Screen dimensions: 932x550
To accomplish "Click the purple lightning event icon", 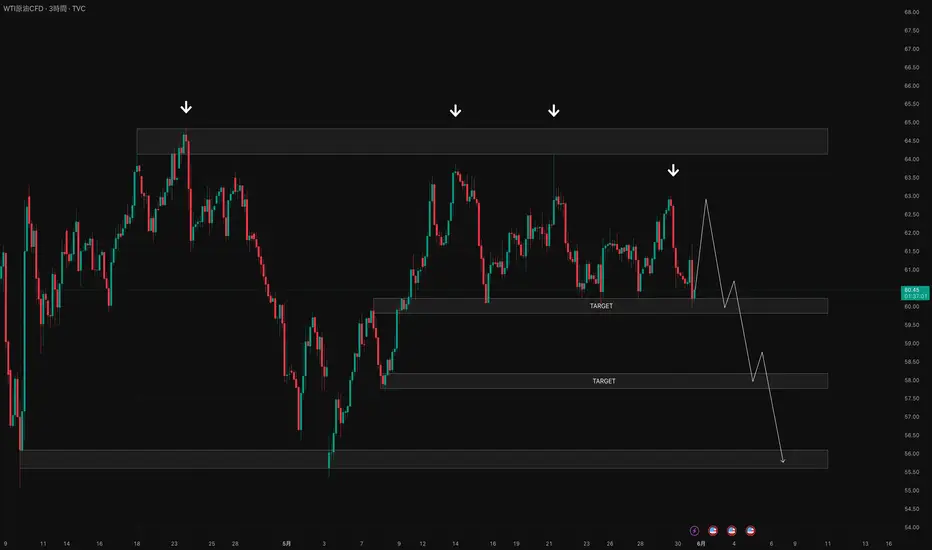I will pyautogui.click(x=695, y=529).
